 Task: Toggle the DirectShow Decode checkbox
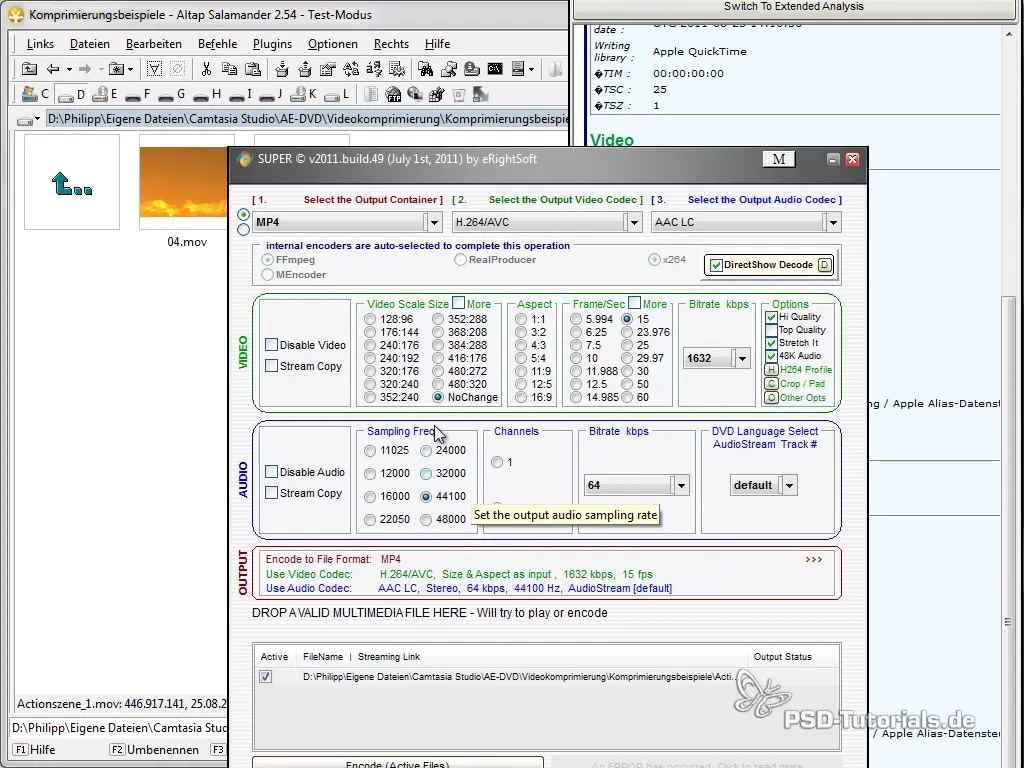[716, 265]
